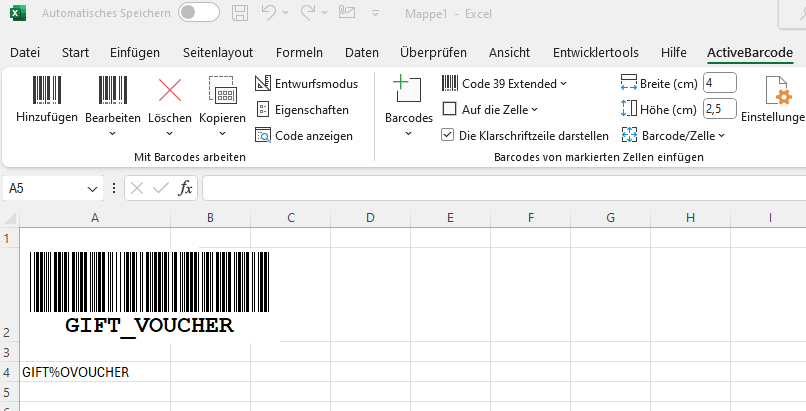Toggle the Automatisches Speichern switch
This screenshot has width=806, height=411.
click(199, 13)
